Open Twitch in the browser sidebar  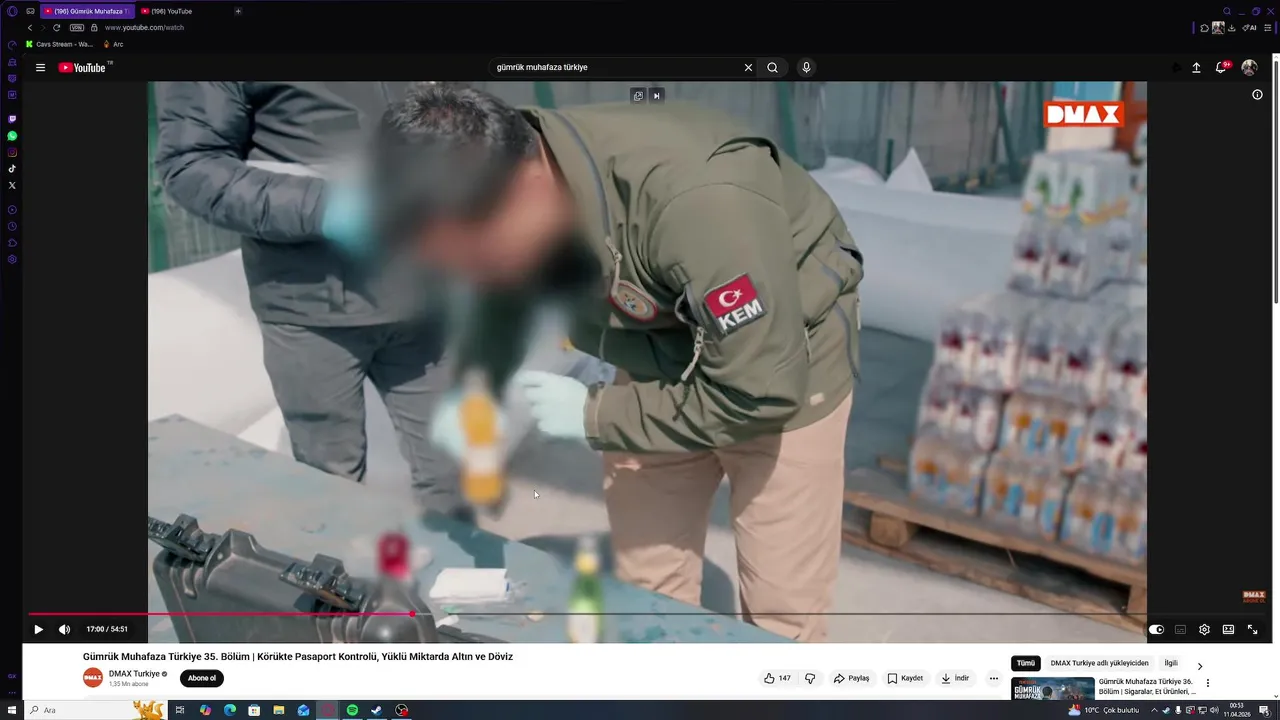click(x=12, y=119)
